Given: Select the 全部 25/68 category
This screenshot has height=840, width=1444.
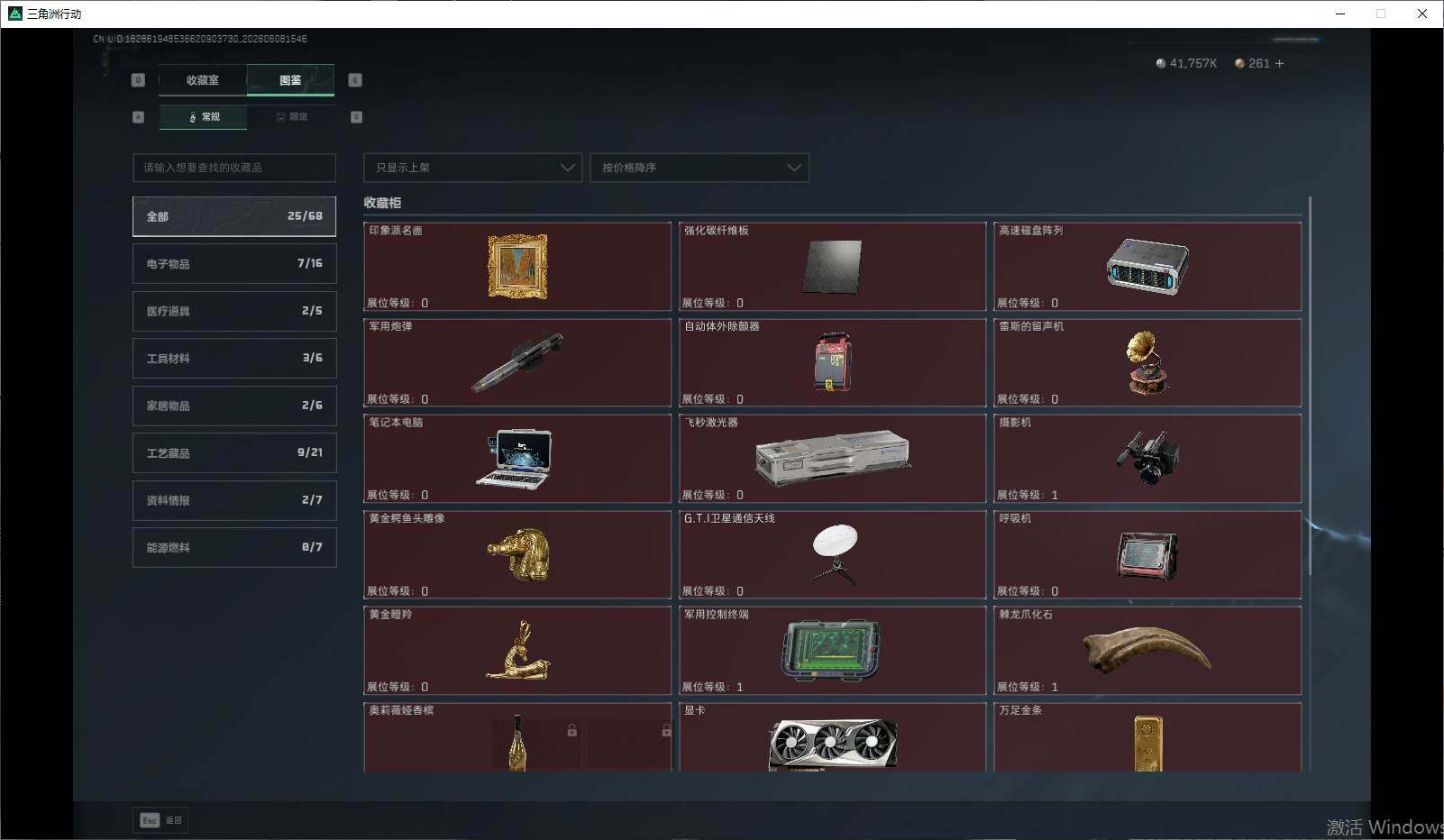Looking at the screenshot, I should point(234,216).
